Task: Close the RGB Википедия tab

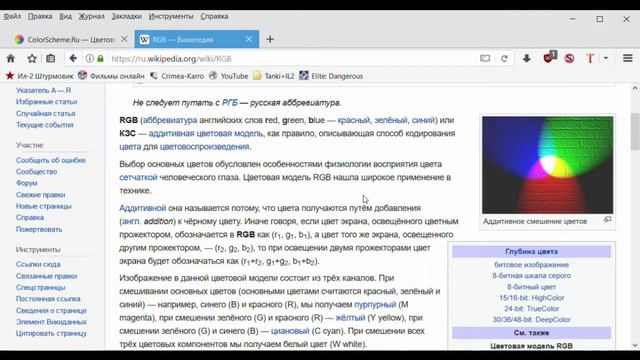Action: click(249, 39)
